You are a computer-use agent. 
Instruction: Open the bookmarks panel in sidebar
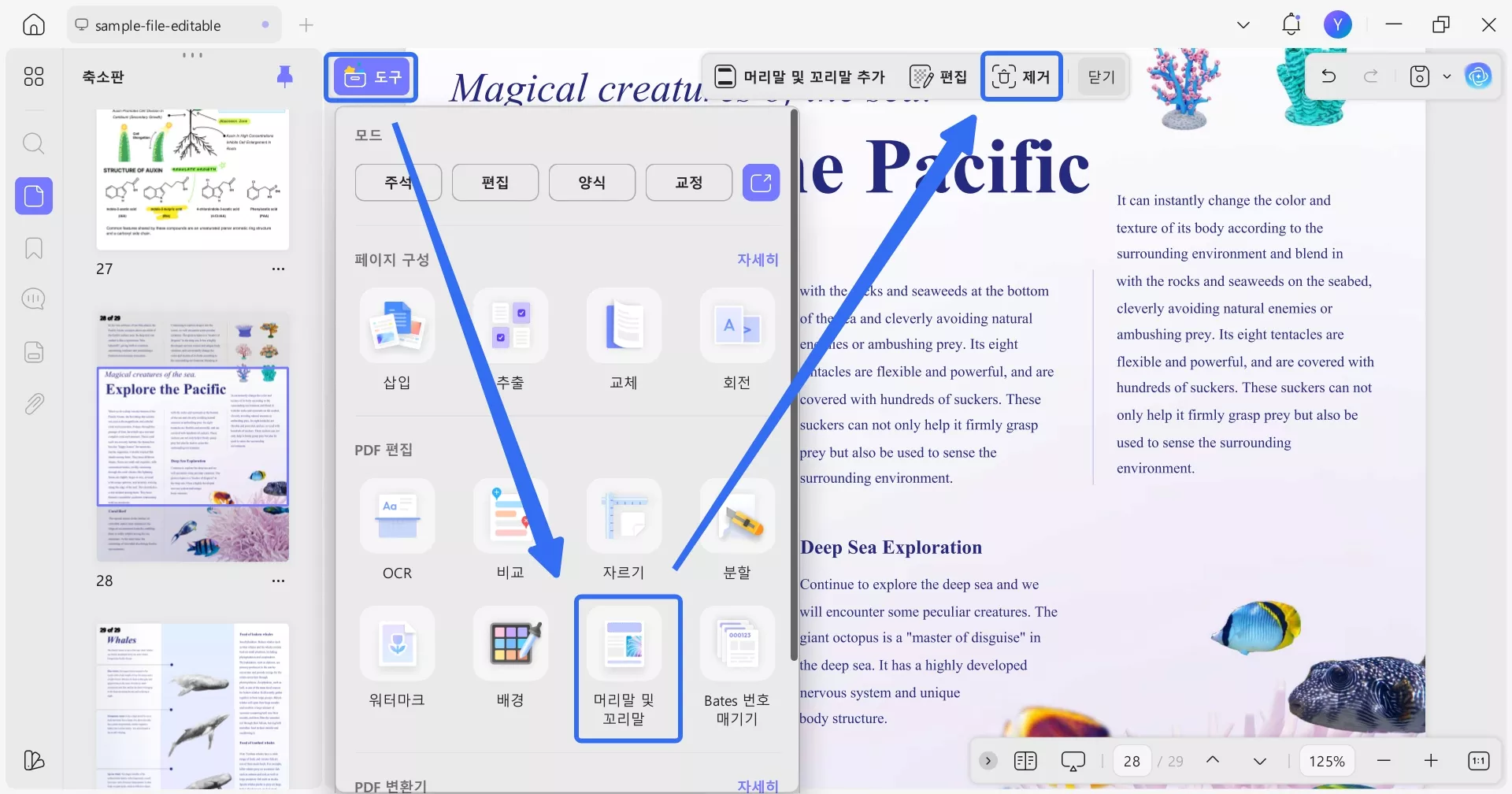33,248
